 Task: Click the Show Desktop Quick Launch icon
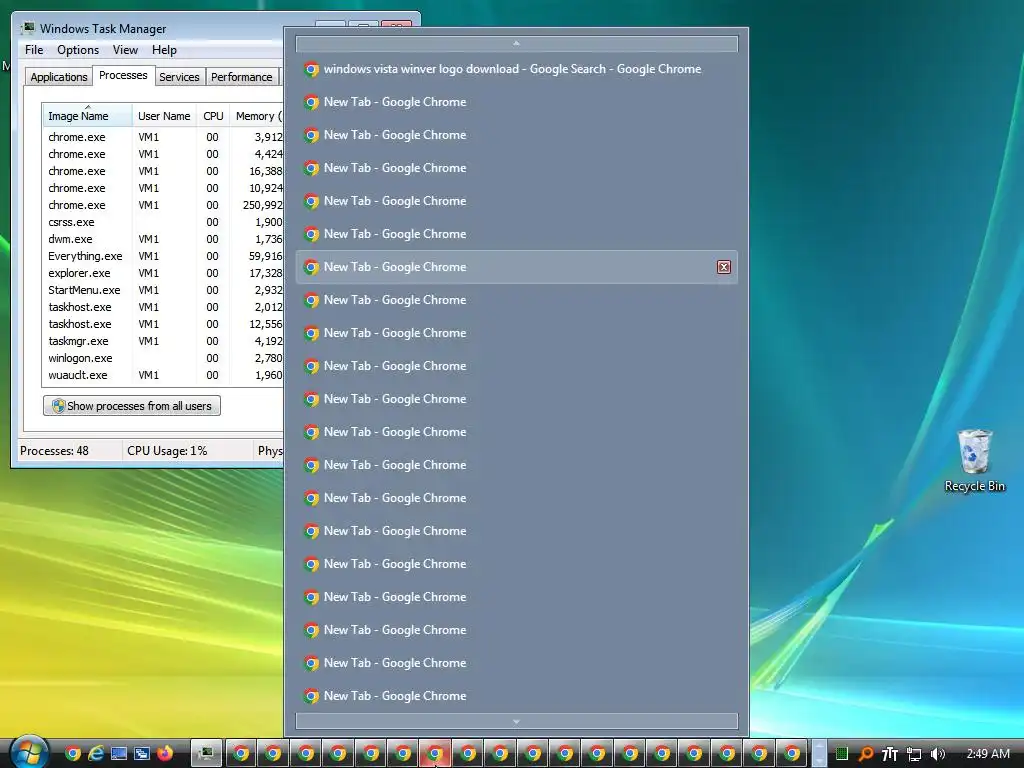pyautogui.click(x=119, y=754)
